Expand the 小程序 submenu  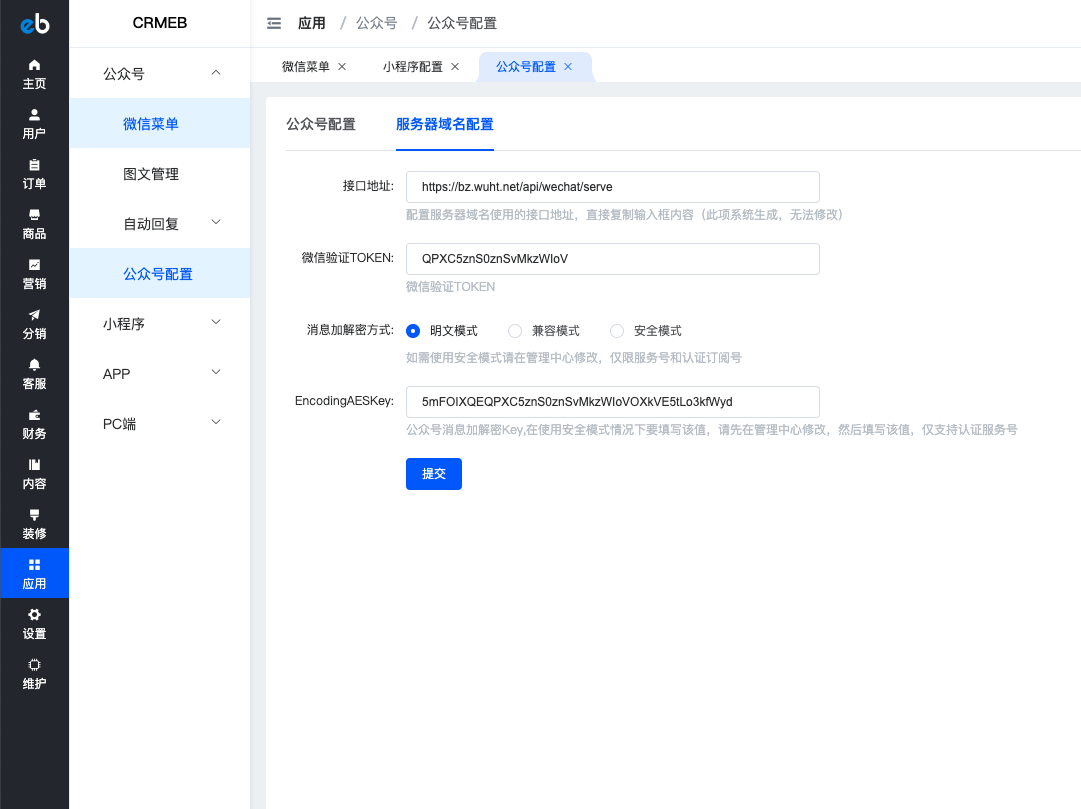point(215,323)
